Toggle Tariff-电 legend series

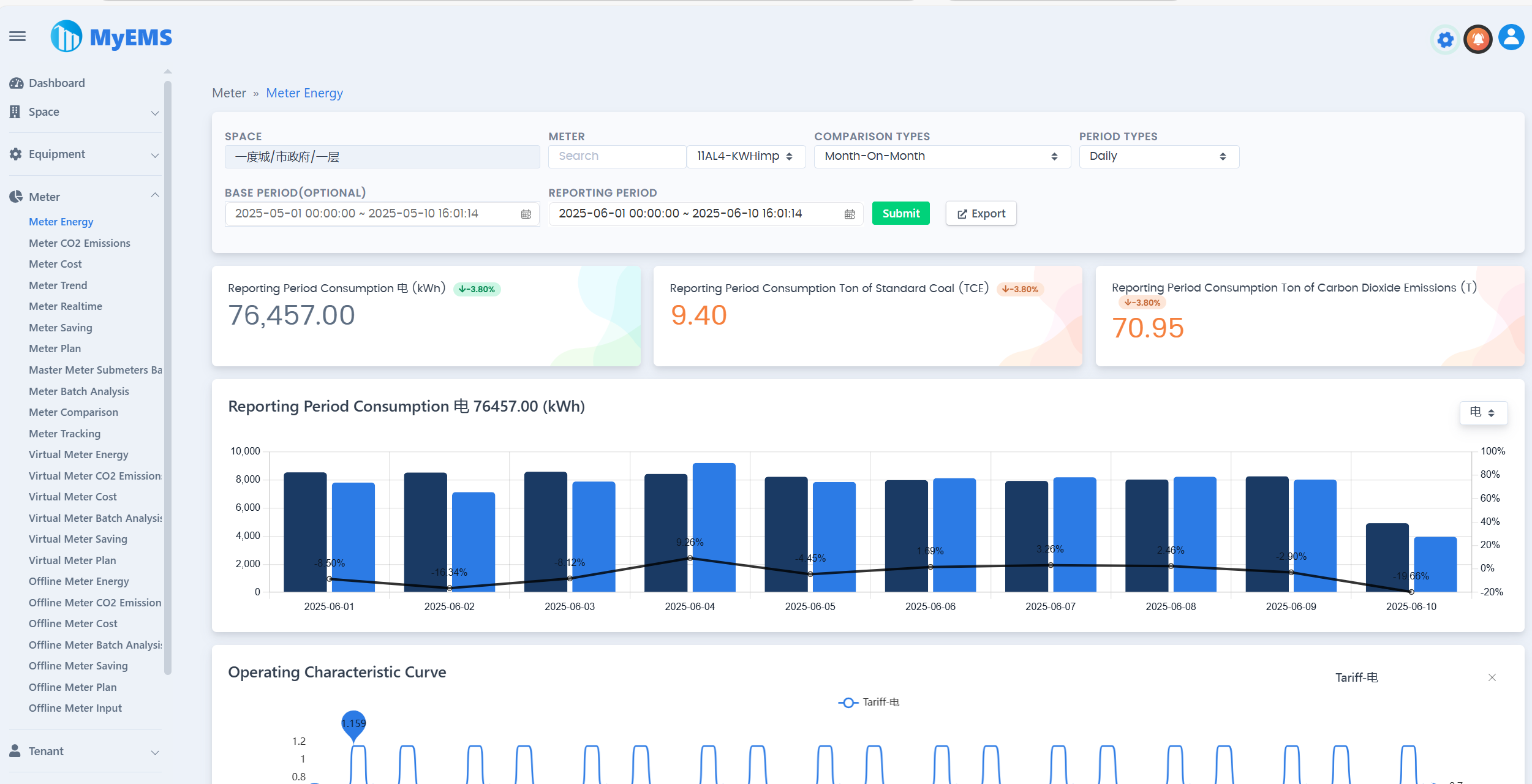tap(869, 702)
